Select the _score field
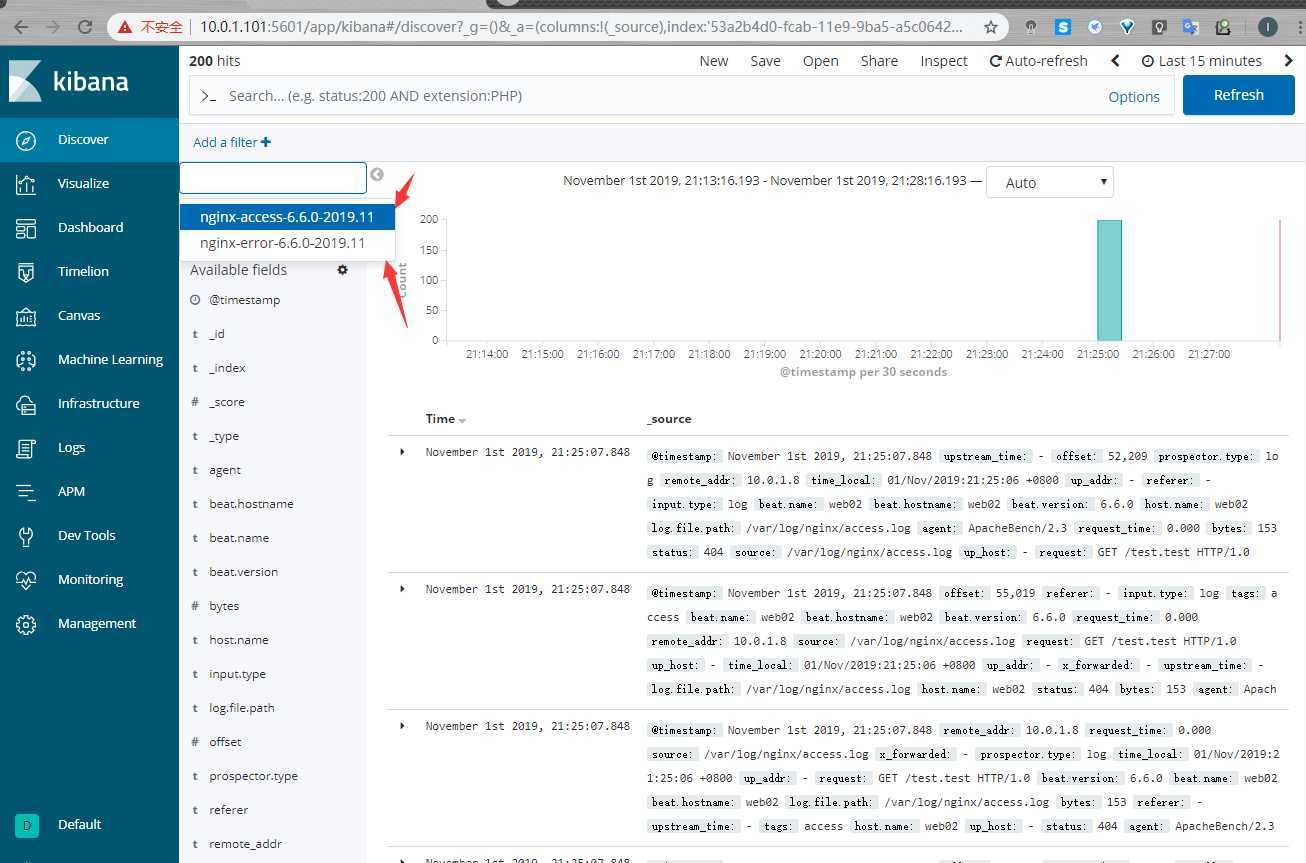1306x863 pixels. (226, 402)
